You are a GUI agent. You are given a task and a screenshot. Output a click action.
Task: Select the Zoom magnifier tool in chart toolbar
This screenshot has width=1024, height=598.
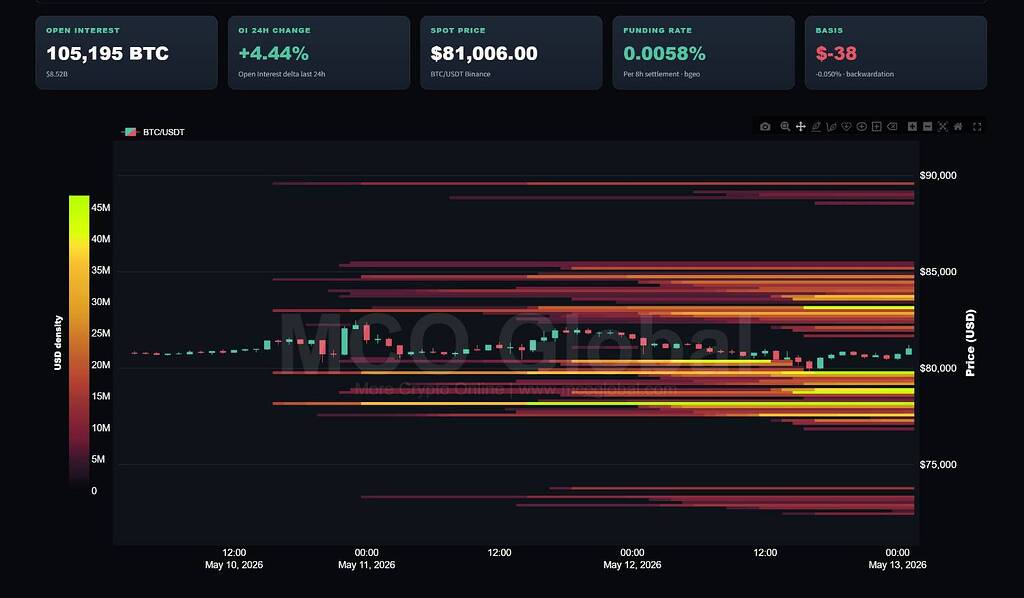(785, 127)
